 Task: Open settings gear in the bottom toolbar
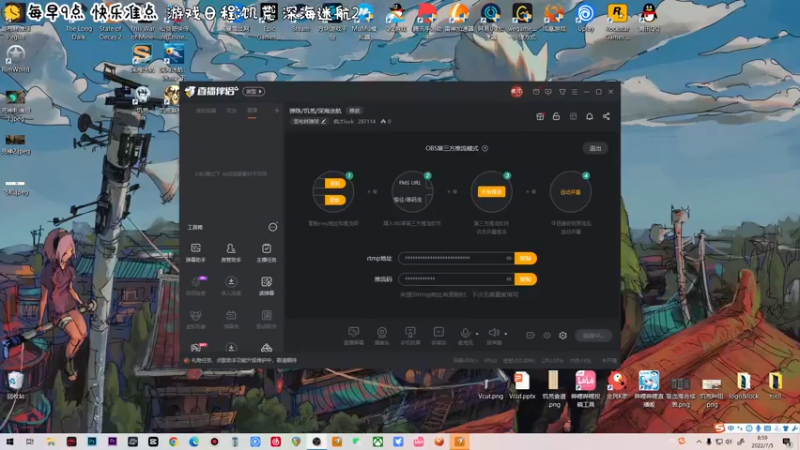pos(563,335)
